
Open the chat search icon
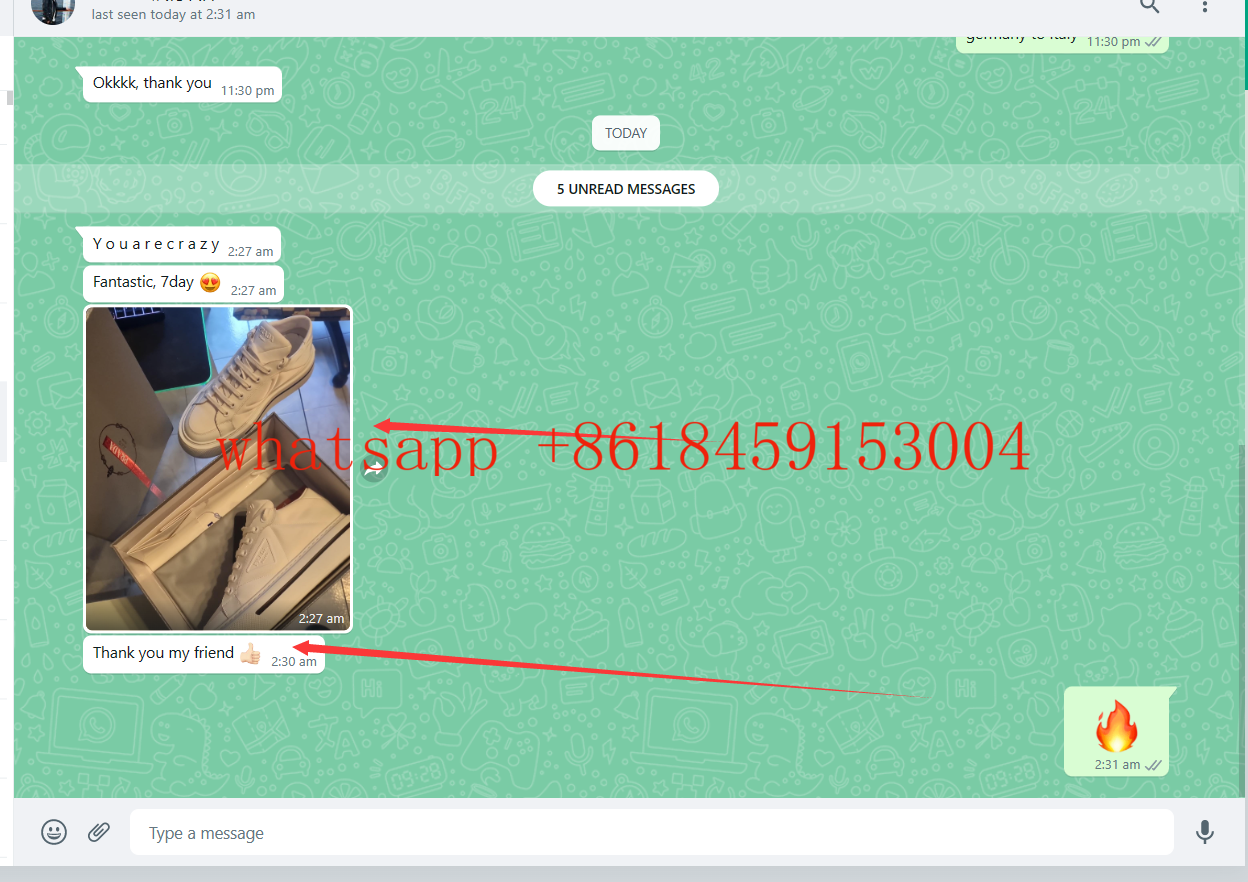1150,6
